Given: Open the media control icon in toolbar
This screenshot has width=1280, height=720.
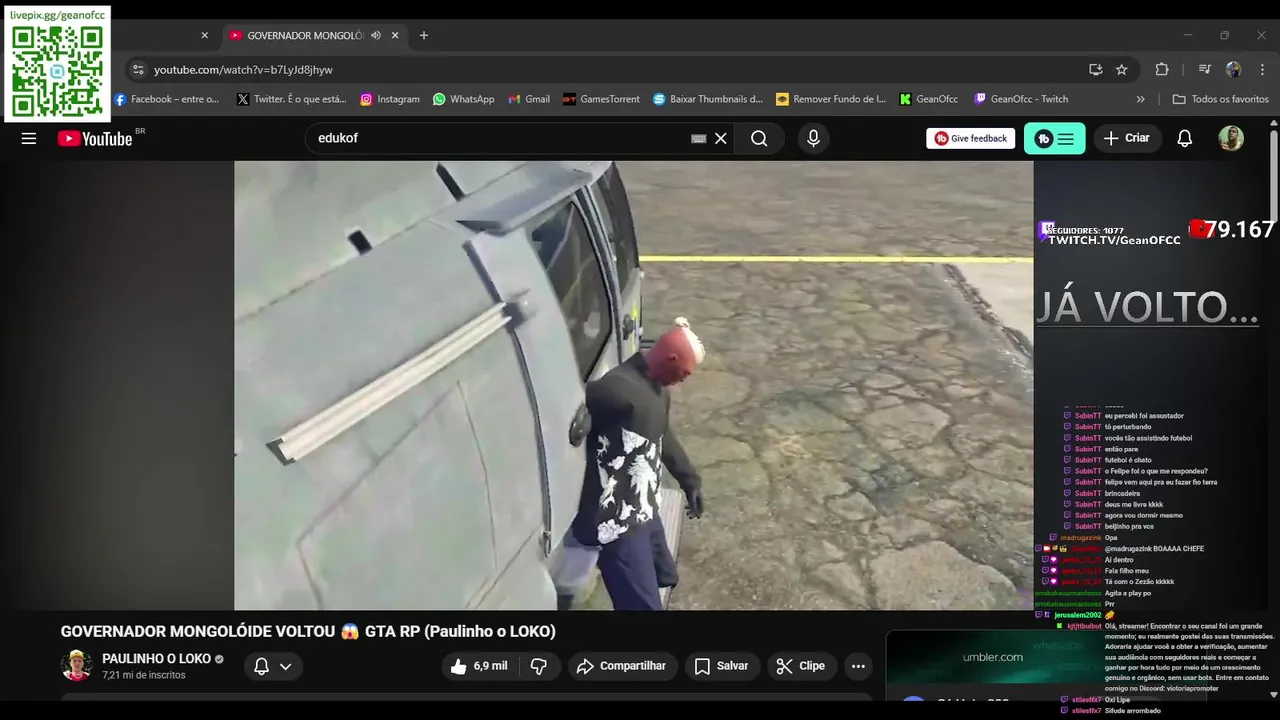Looking at the screenshot, I should pyautogui.click(x=1204, y=70).
